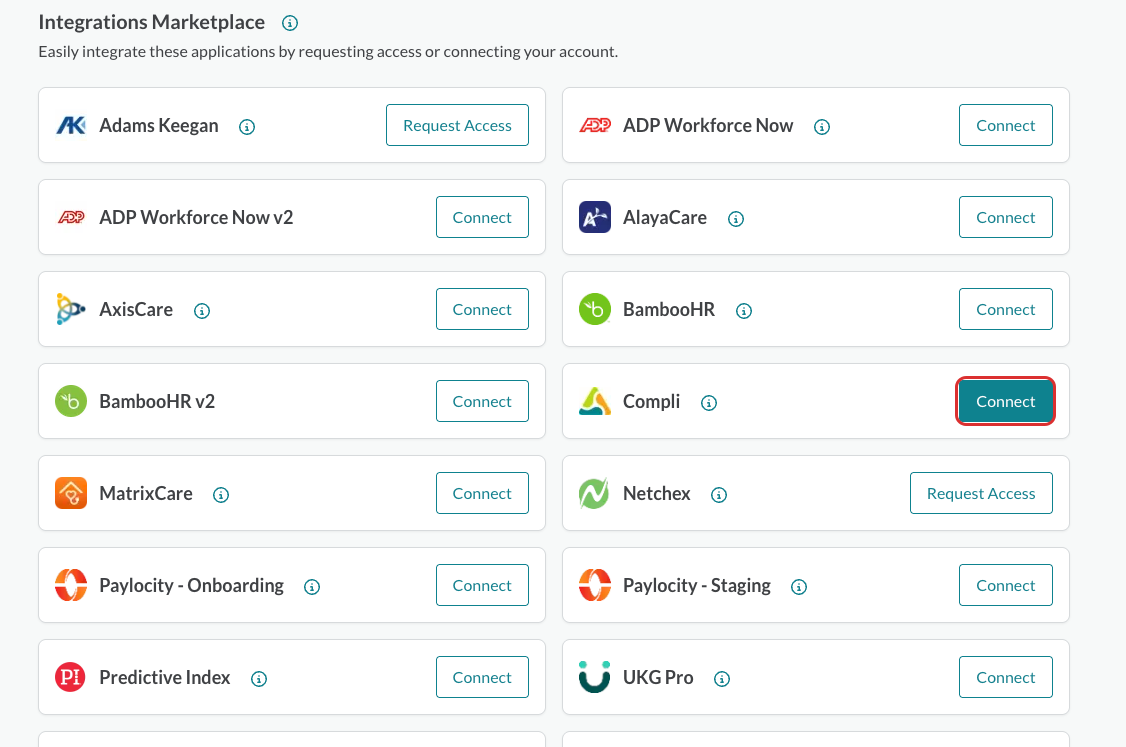Click the AxisCare logo icon
1126x747 pixels.
pyautogui.click(x=70, y=309)
